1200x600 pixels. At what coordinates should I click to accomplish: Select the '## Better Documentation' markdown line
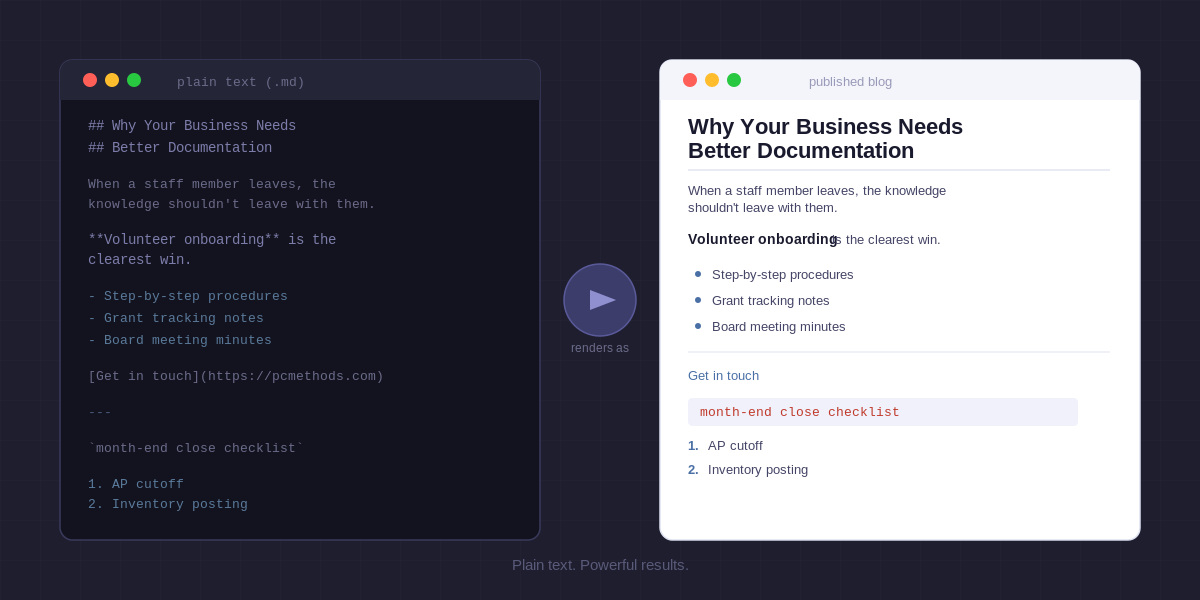point(180,148)
